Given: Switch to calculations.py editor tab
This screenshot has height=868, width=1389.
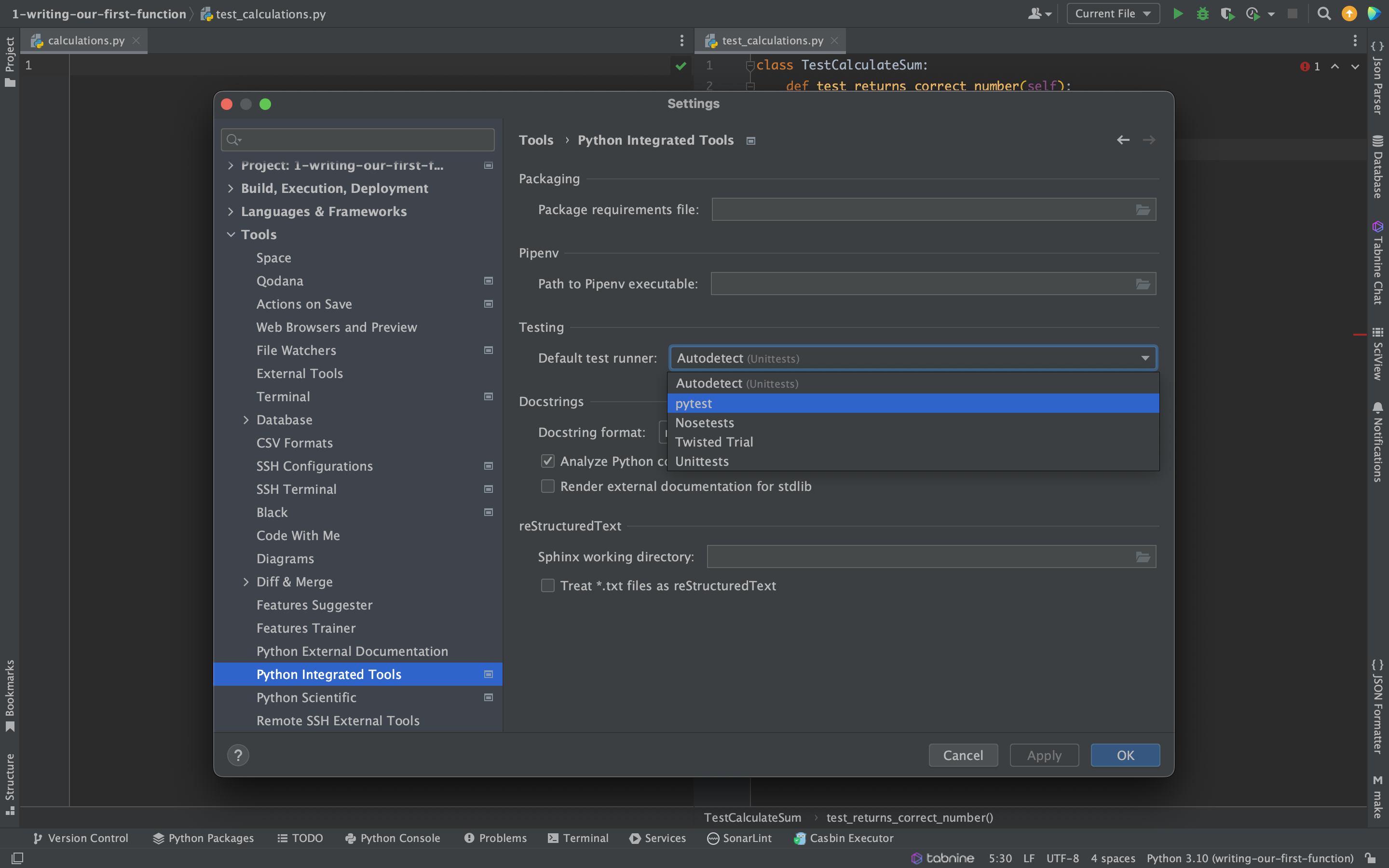Looking at the screenshot, I should click(86, 41).
